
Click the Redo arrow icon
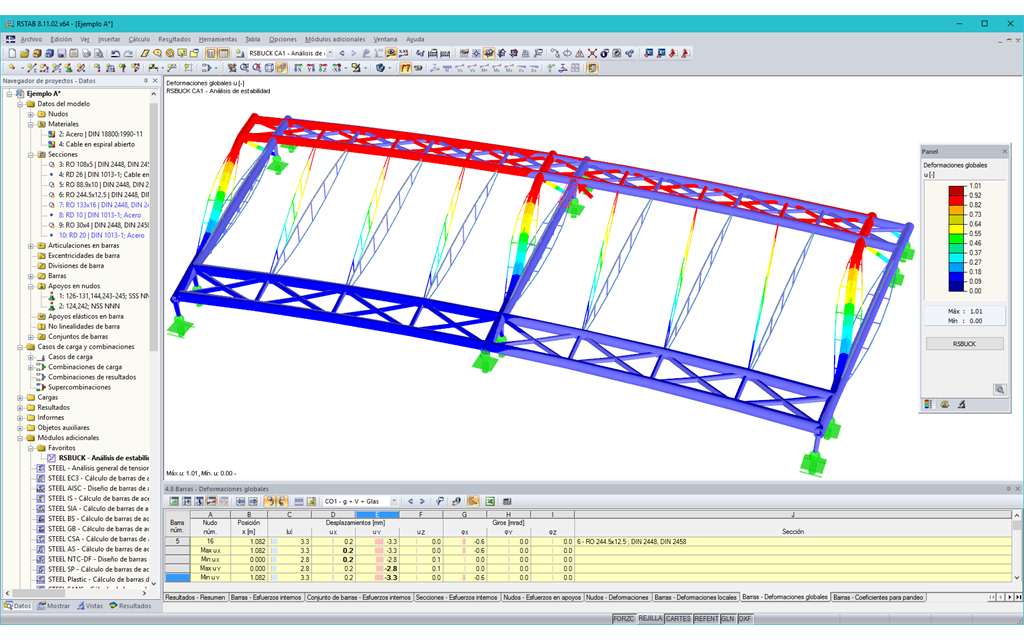click(x=128, y=54)
